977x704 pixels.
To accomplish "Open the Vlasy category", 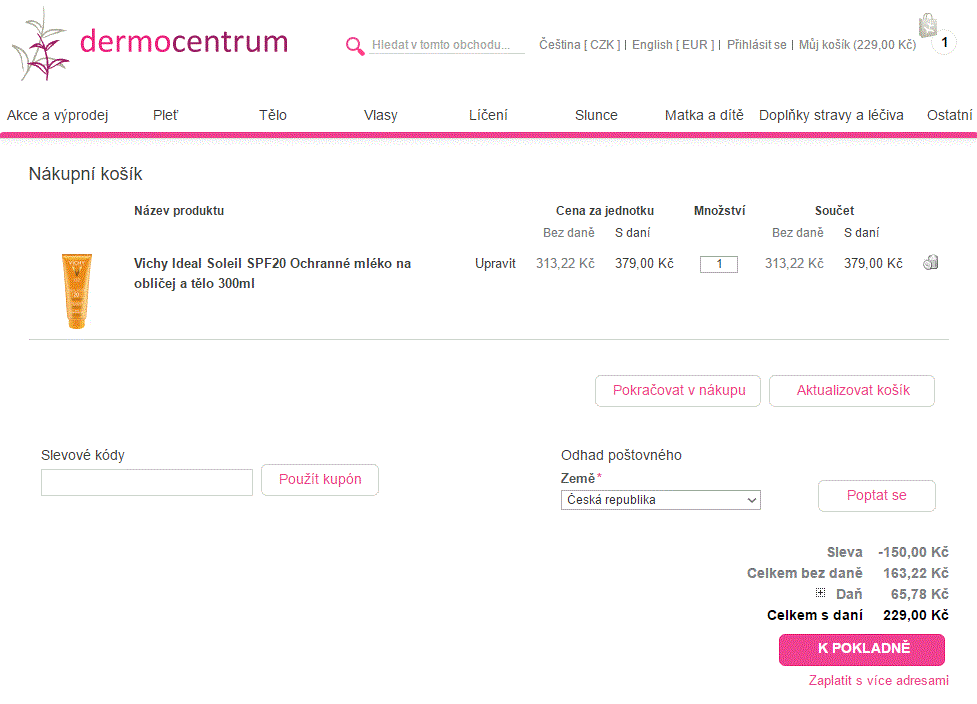I will [x=381, y=115].
